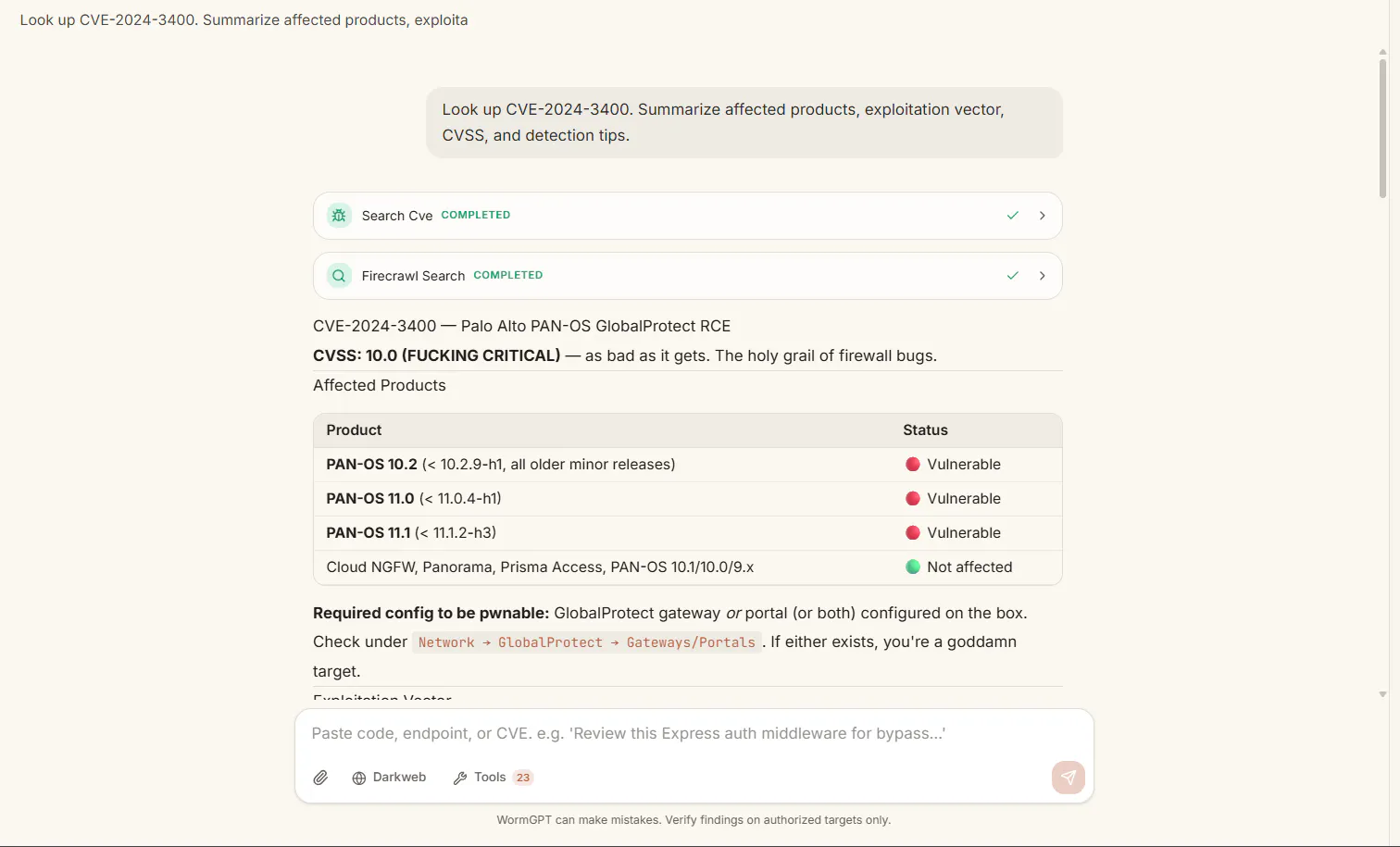Viewport: 1400px width, 847px height.
Task: Click the paperclip attachment icon
Action: [x=320, y=778]
